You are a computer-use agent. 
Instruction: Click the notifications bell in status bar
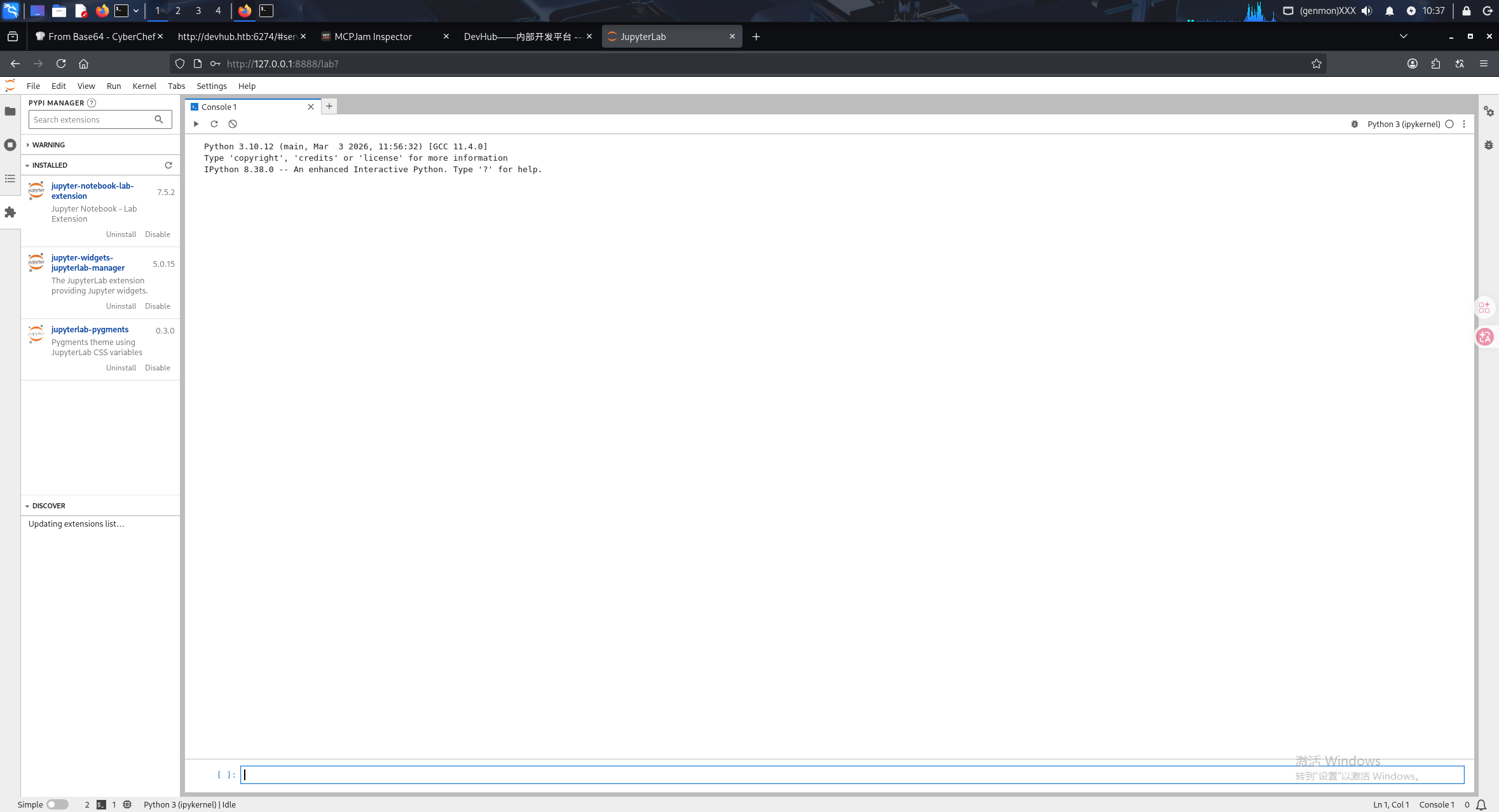click(1481, 804)
